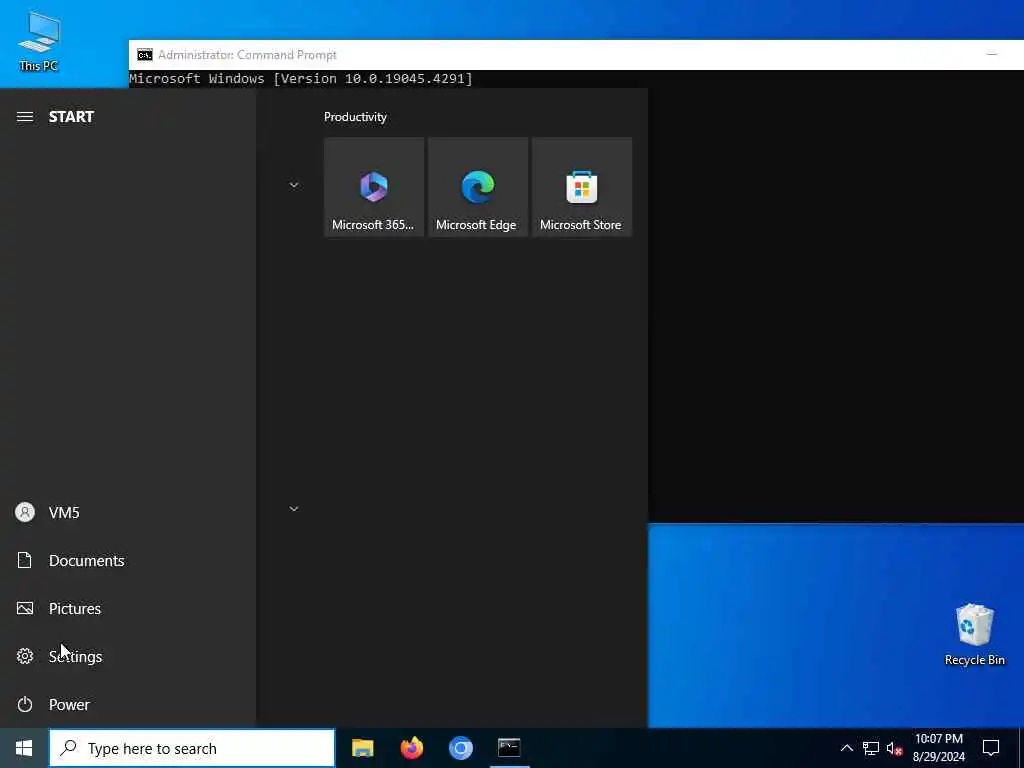
Task: Click the Productivity group header
Action: click(x=355, y=117)
